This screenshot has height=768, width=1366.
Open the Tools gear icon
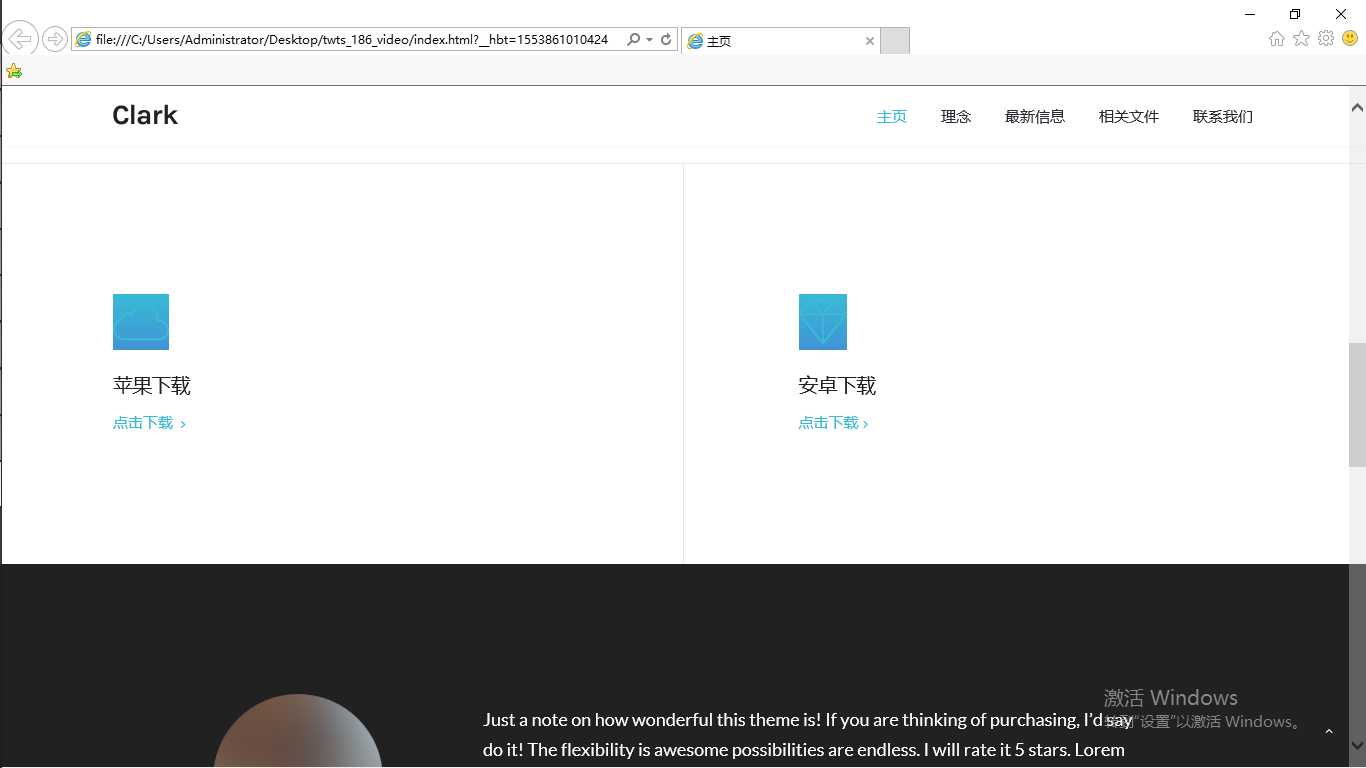click(x=1326, y=38)
